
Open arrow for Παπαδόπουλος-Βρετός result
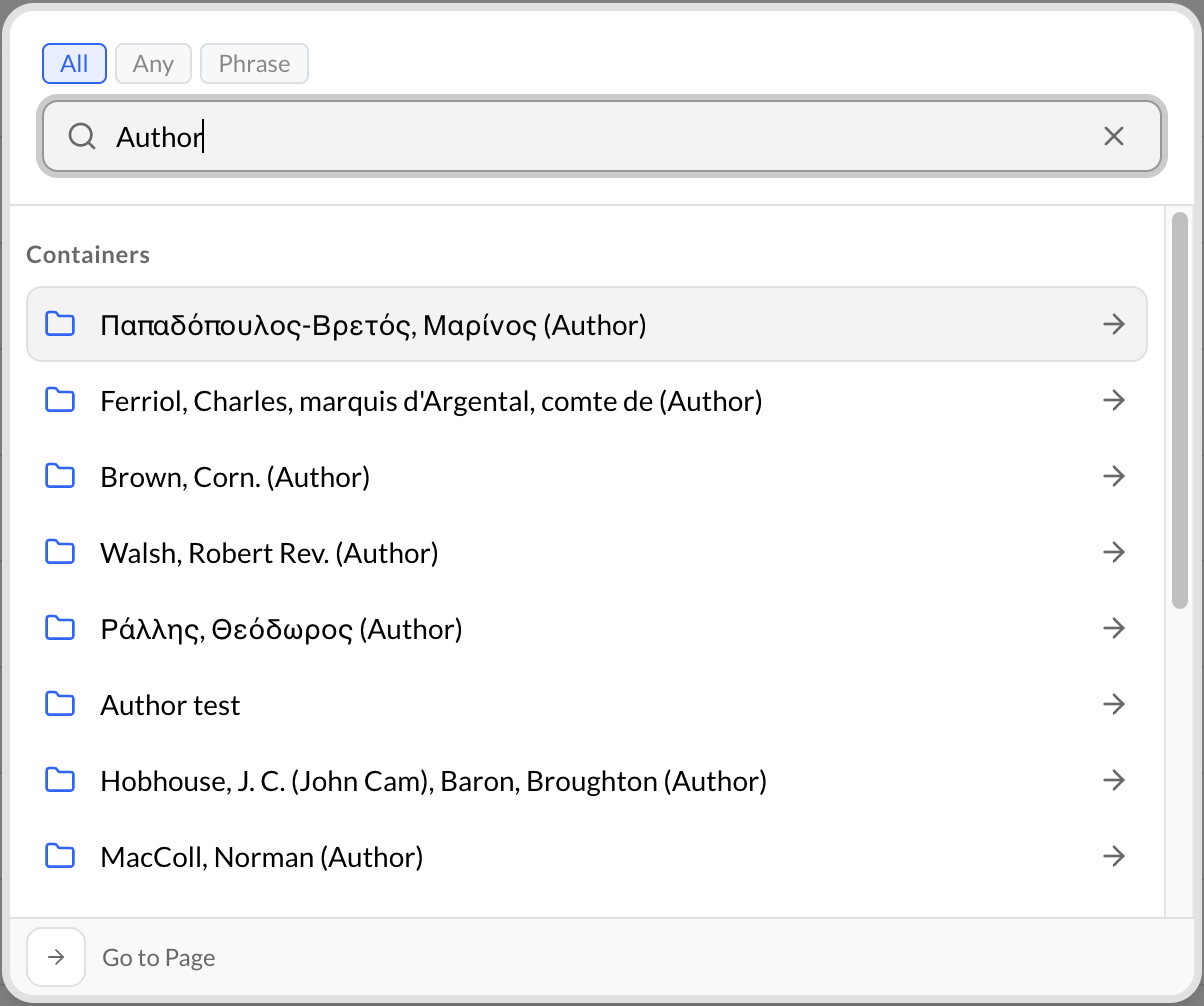(x=1113, y=325)
